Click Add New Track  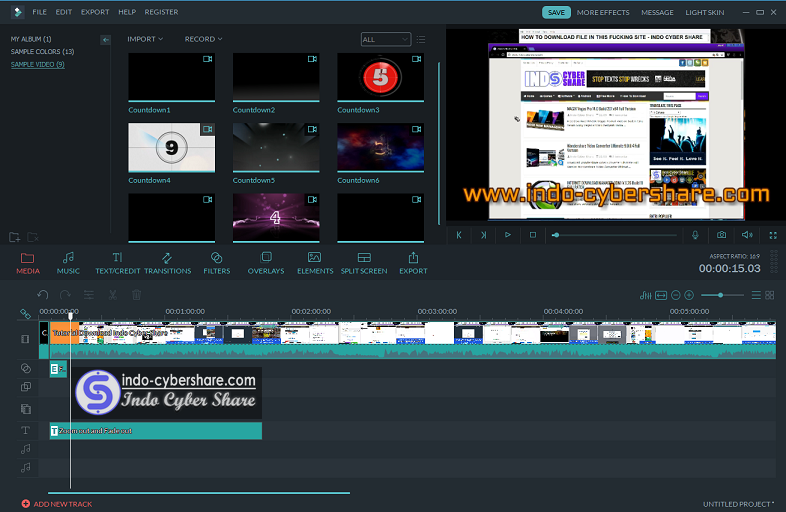pyautogui.click(x=57, y=504)
